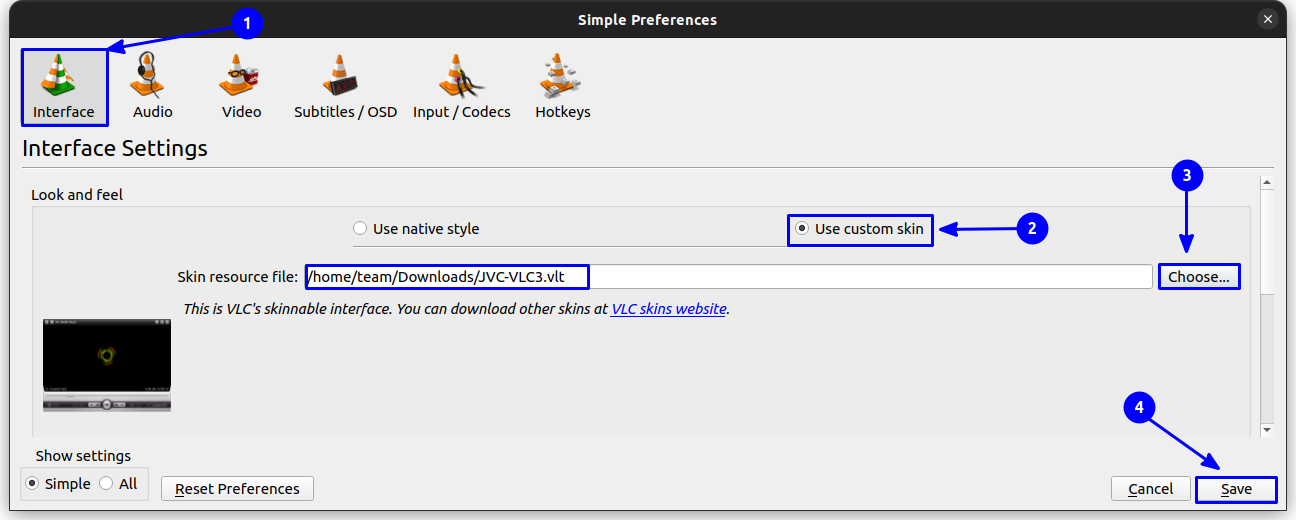Open the VLC skins website link
Image resolution: width=1296 pixels, height=520 pixels.
pyautogui.click(x=668, y=309)
